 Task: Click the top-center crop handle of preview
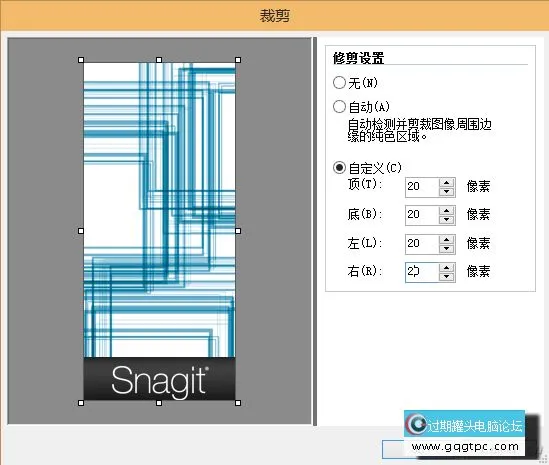(159, 60)
